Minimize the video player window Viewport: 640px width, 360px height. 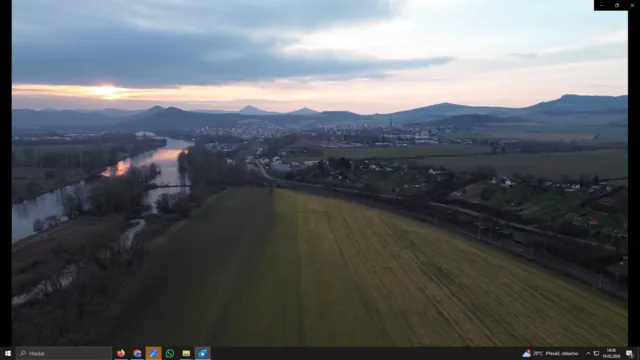[602, 5]
